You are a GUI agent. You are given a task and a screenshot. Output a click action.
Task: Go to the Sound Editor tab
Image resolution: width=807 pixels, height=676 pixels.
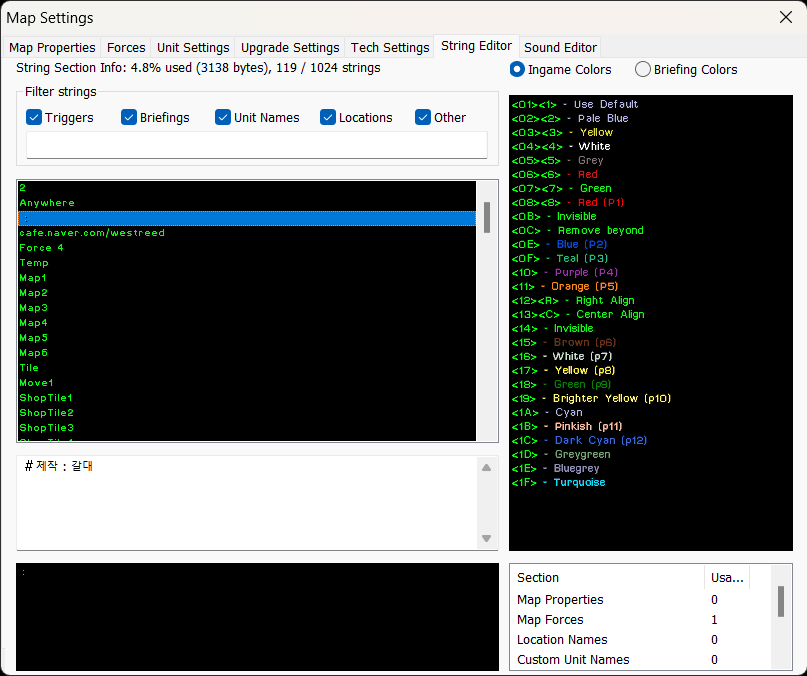(x=560, y=47)
